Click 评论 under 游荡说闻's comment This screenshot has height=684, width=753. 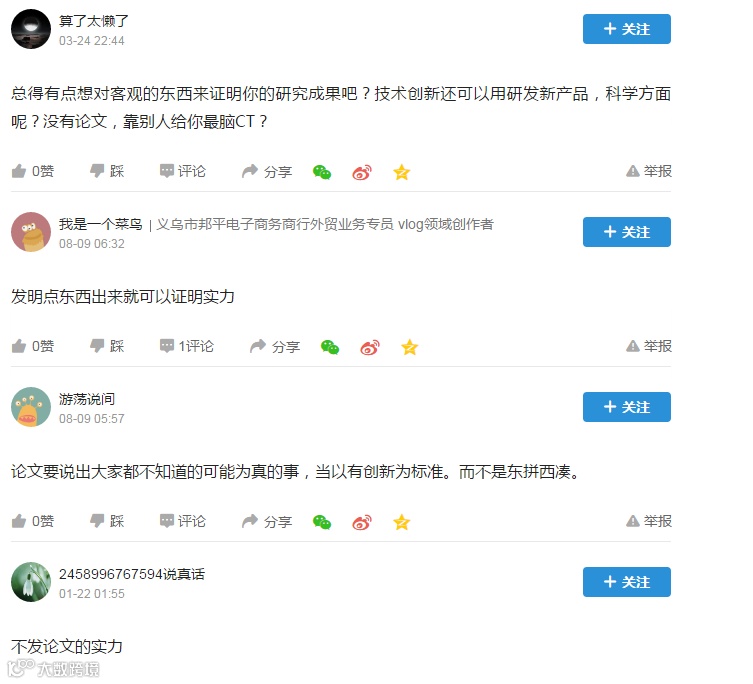182,521
